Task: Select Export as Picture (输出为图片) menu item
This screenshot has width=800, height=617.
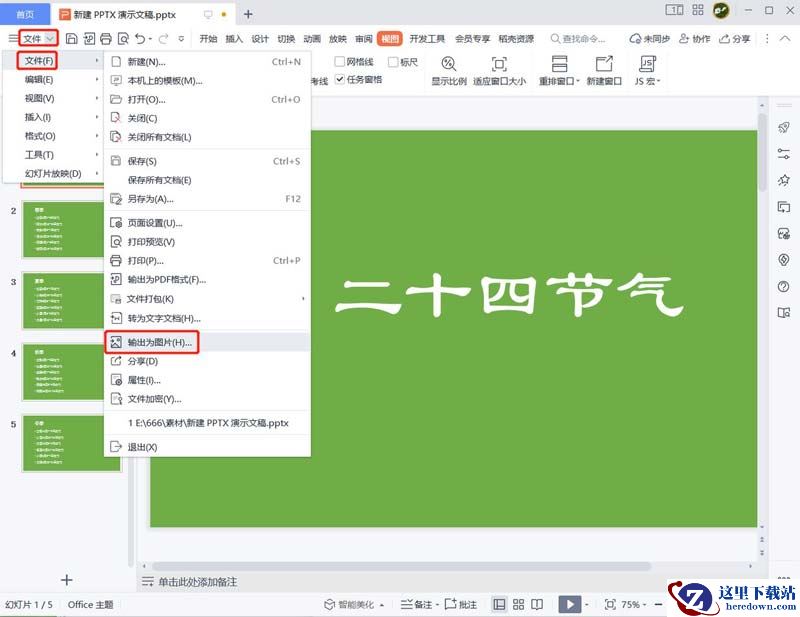Action: [160, 343]
